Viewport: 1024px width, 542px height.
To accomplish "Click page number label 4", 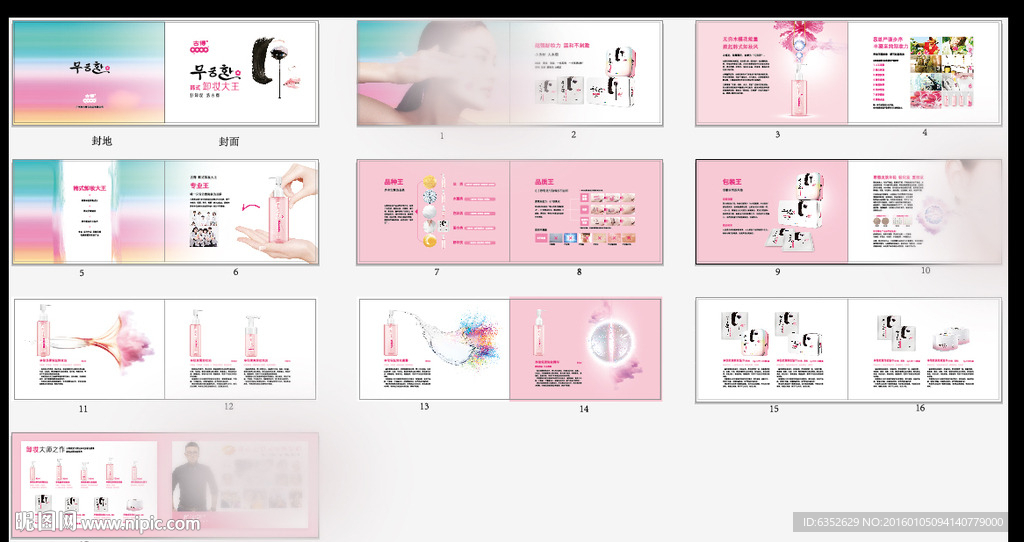I will click(x=925, y=133).
